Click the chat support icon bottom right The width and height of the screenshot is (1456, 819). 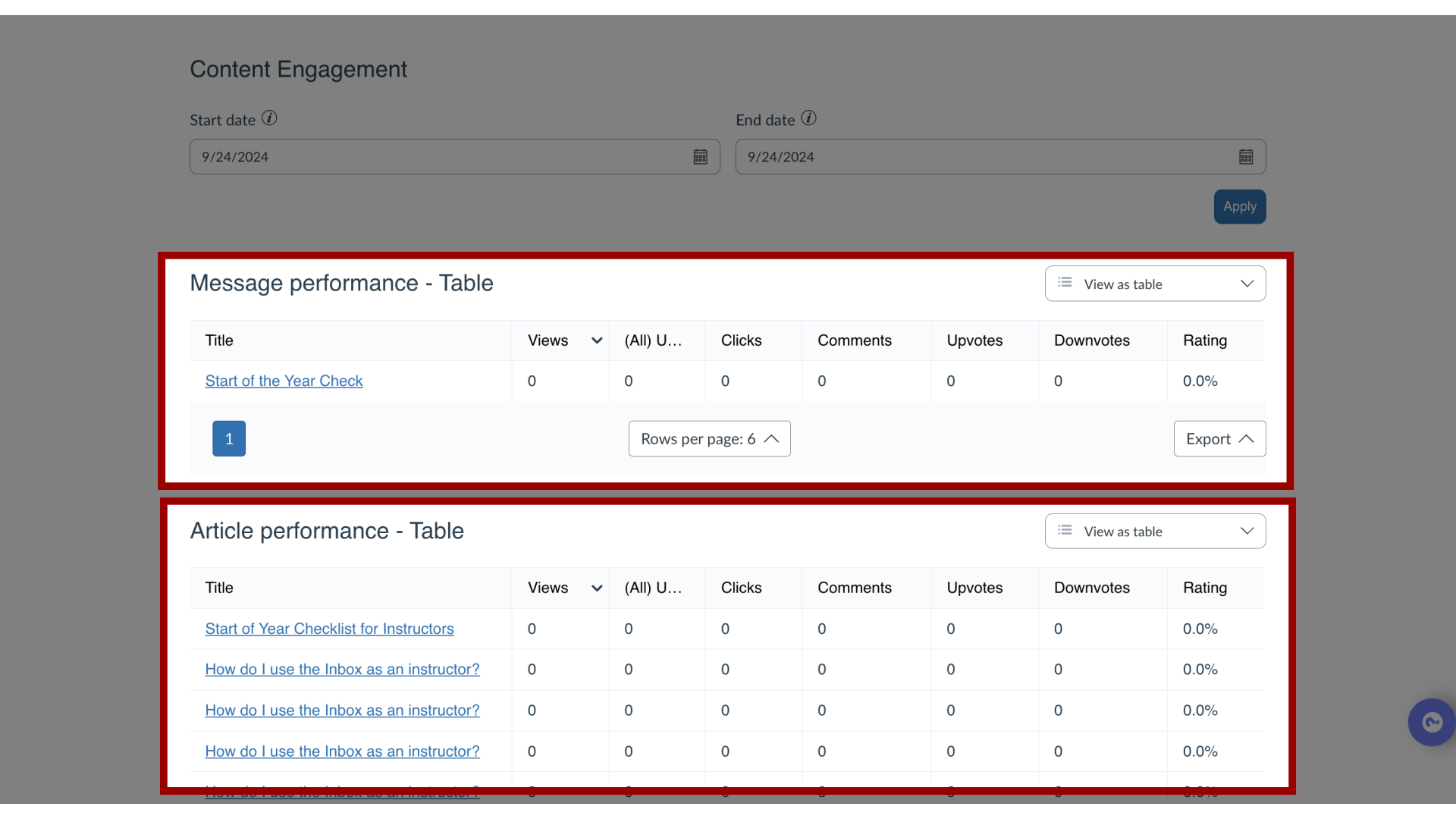tap(1432, 723)
